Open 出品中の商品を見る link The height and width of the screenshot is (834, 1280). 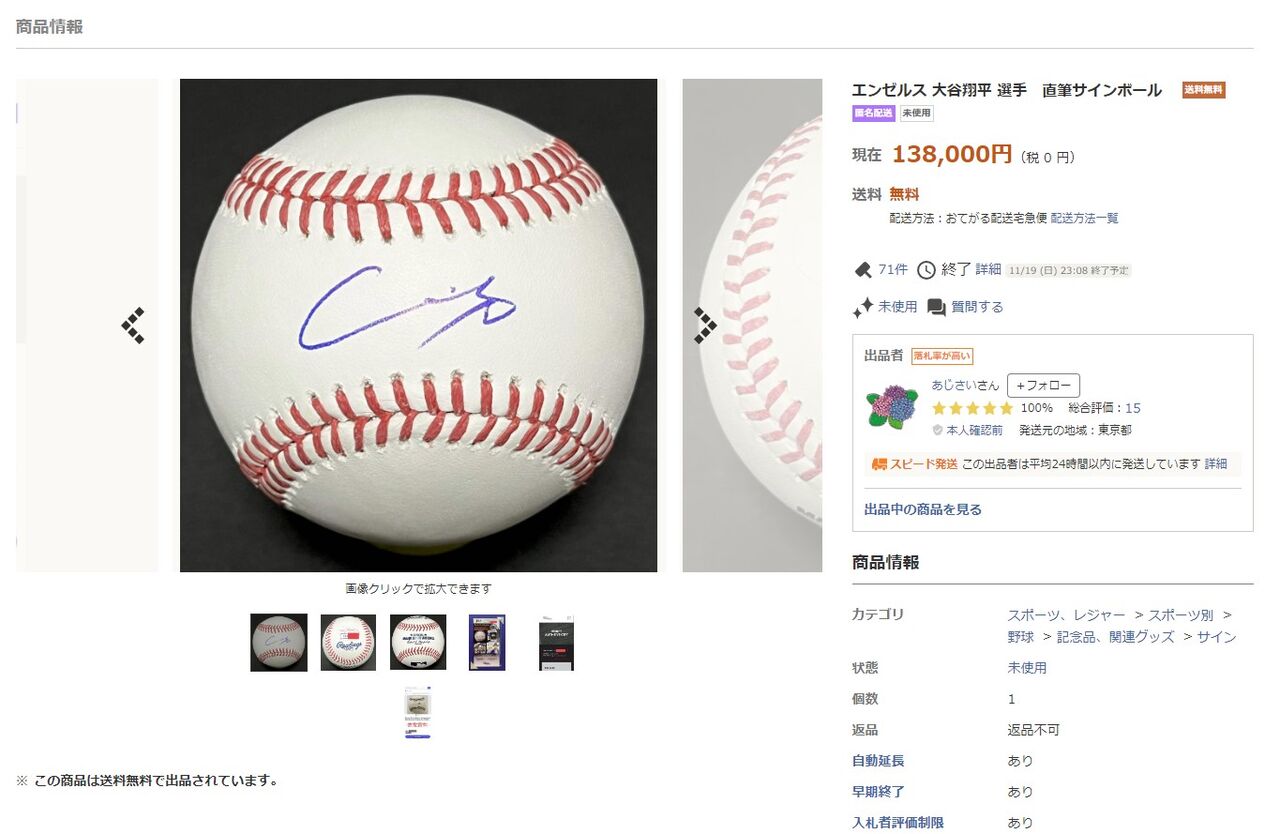coord(923,509)
